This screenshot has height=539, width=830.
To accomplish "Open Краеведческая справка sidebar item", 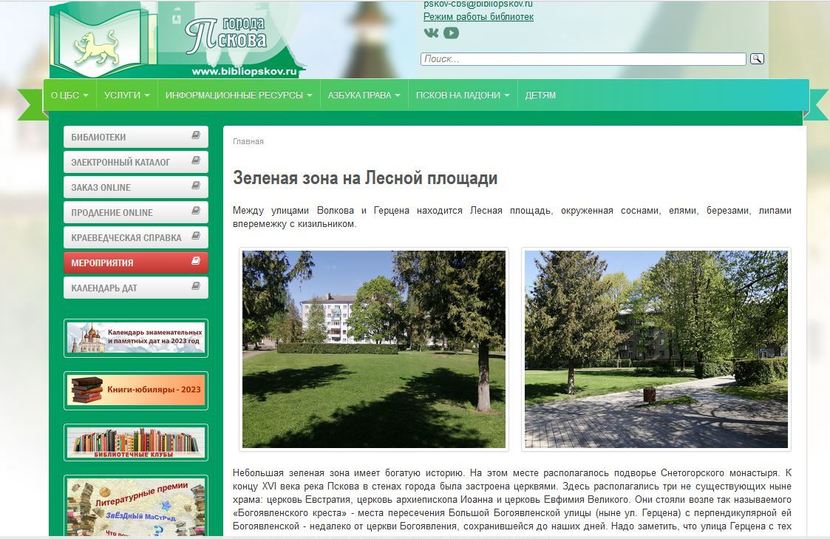I will [136, 238].
